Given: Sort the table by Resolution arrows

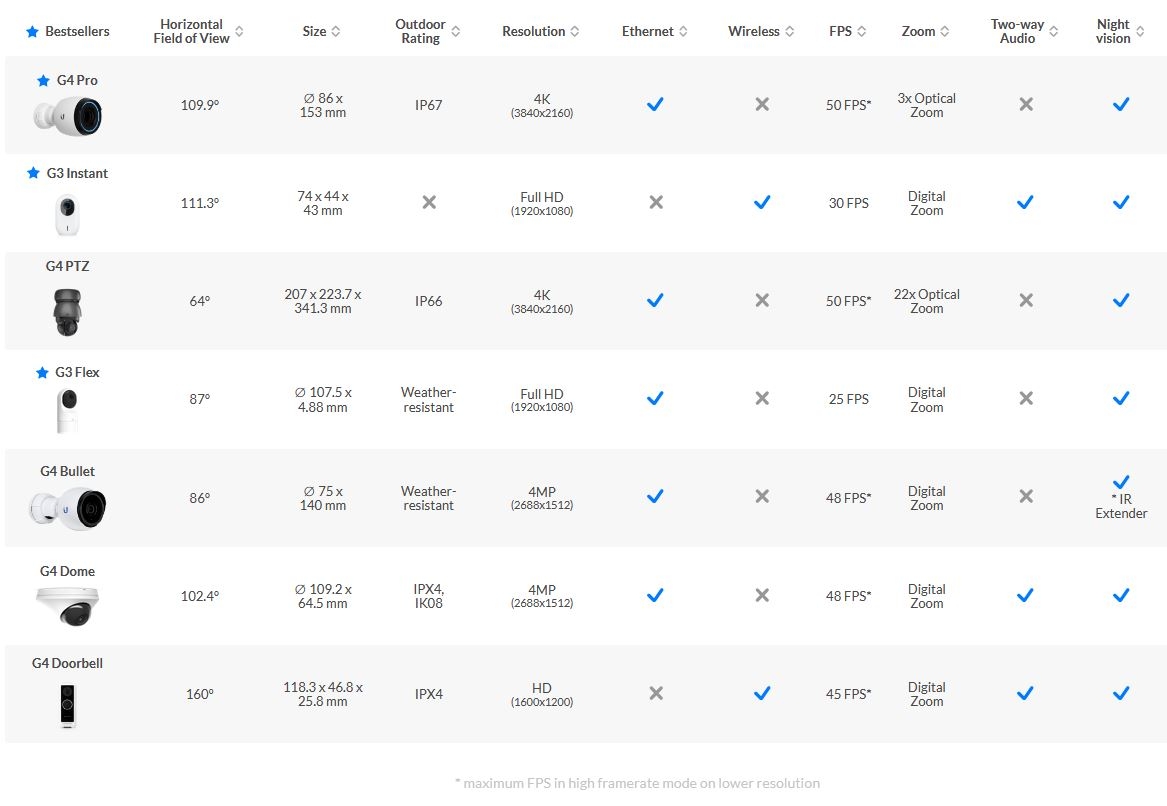Looking at the screenshot, I should pyautogui.click(x=575, y=31).
